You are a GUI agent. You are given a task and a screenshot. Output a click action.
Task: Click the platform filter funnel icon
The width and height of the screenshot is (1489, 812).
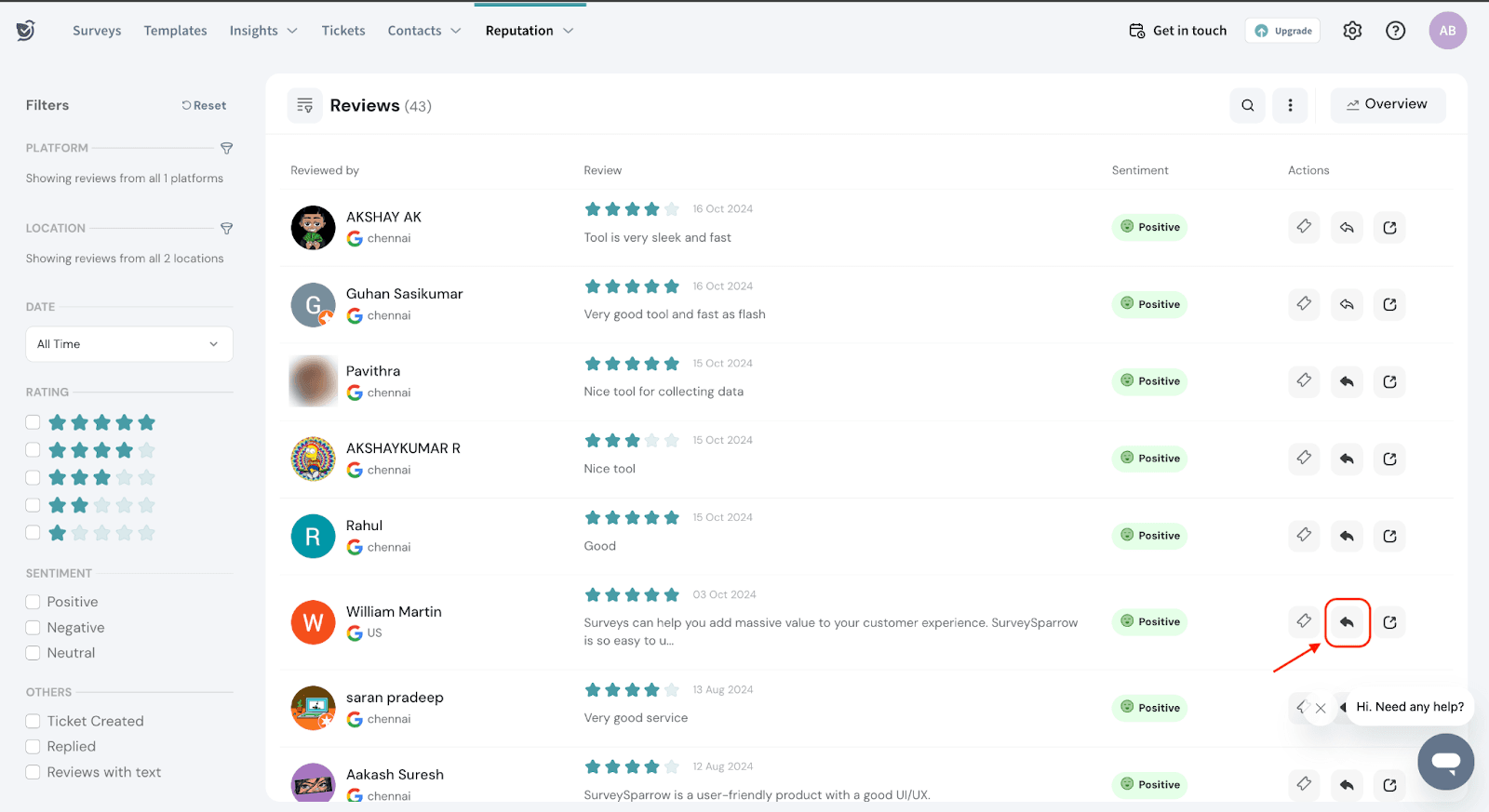pos(226,148)
